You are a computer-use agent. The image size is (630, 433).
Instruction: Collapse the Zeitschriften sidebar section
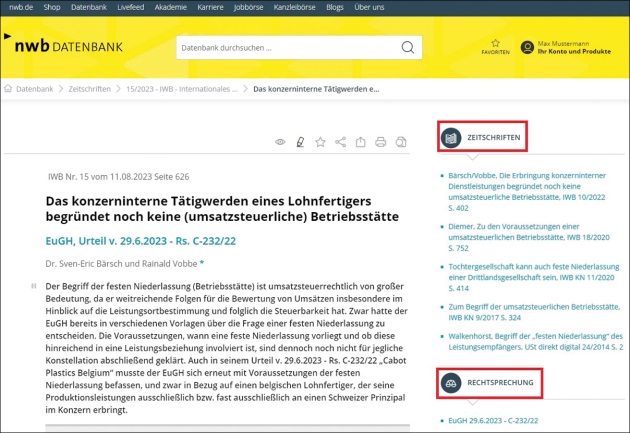point(481,137)
